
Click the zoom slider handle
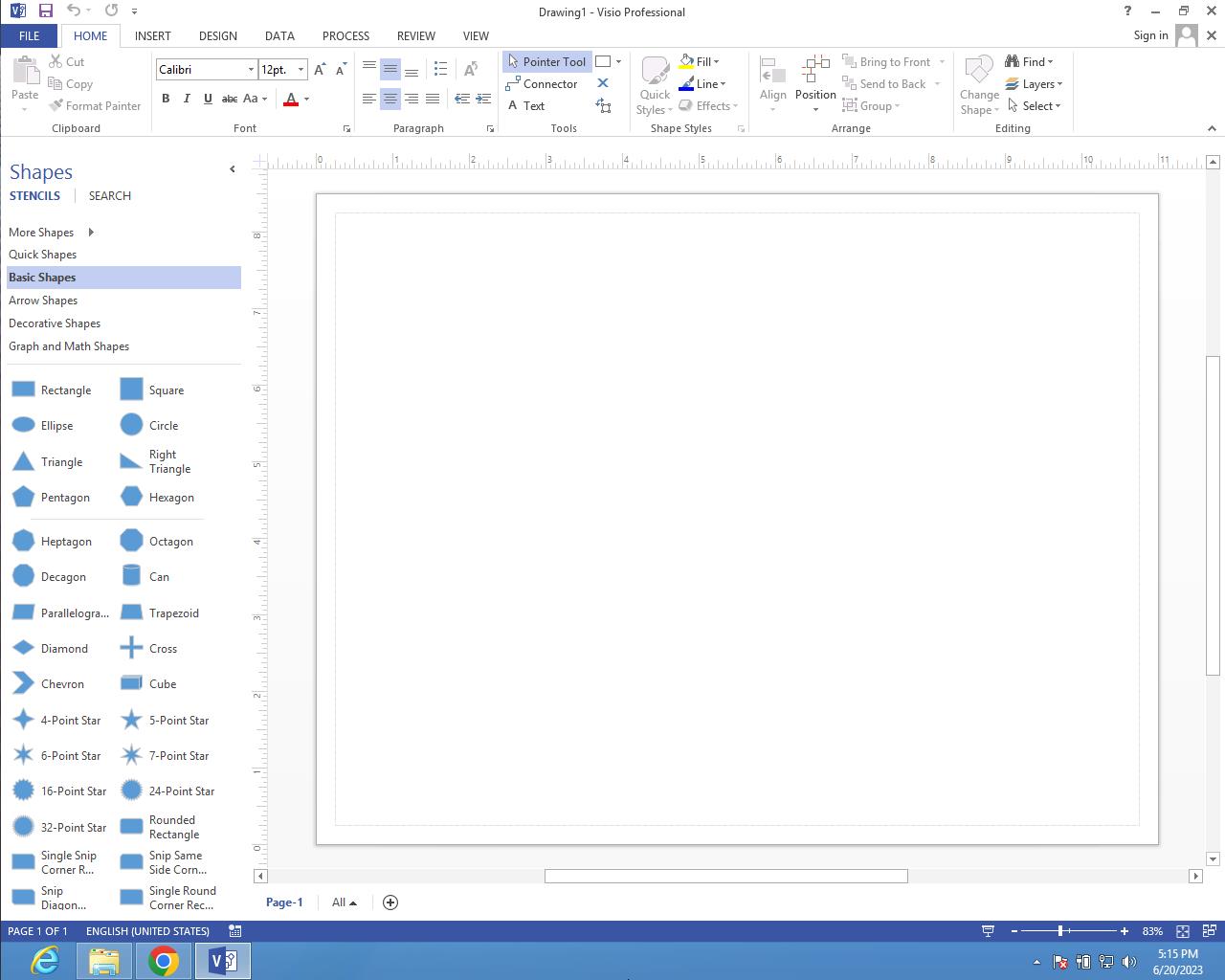coord(1060,931)
